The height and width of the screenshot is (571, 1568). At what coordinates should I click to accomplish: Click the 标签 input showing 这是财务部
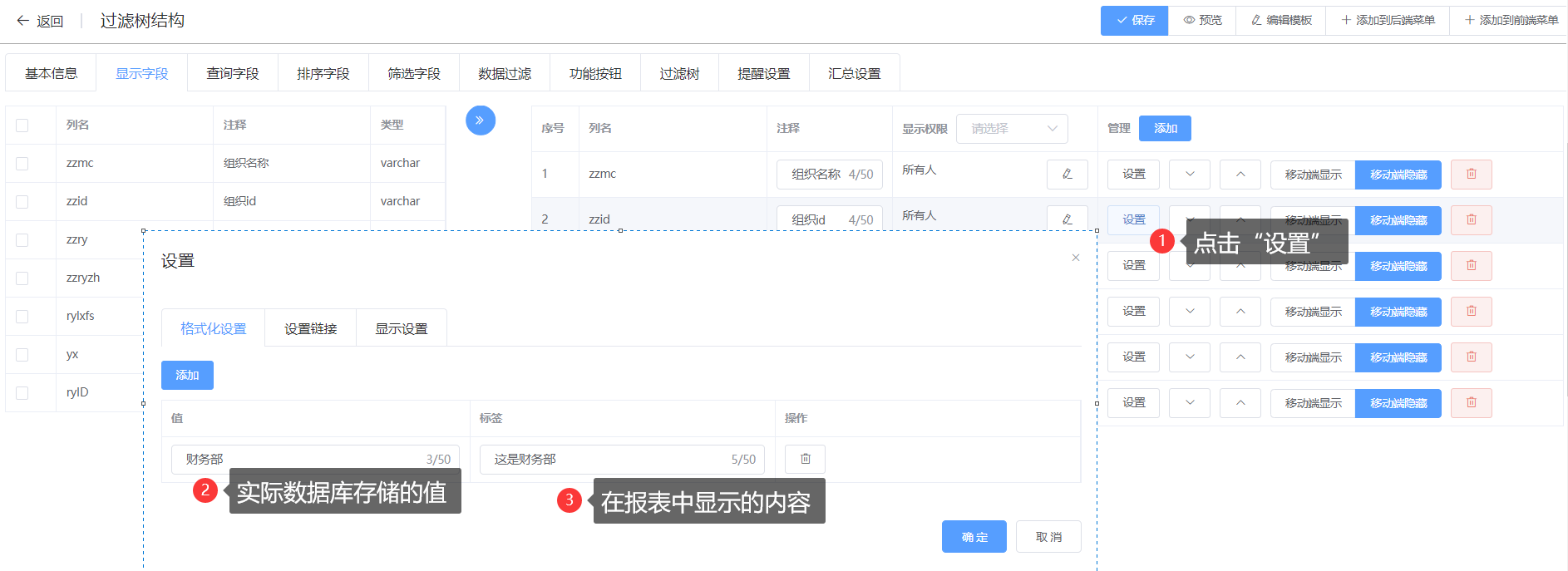pos(607,460)
